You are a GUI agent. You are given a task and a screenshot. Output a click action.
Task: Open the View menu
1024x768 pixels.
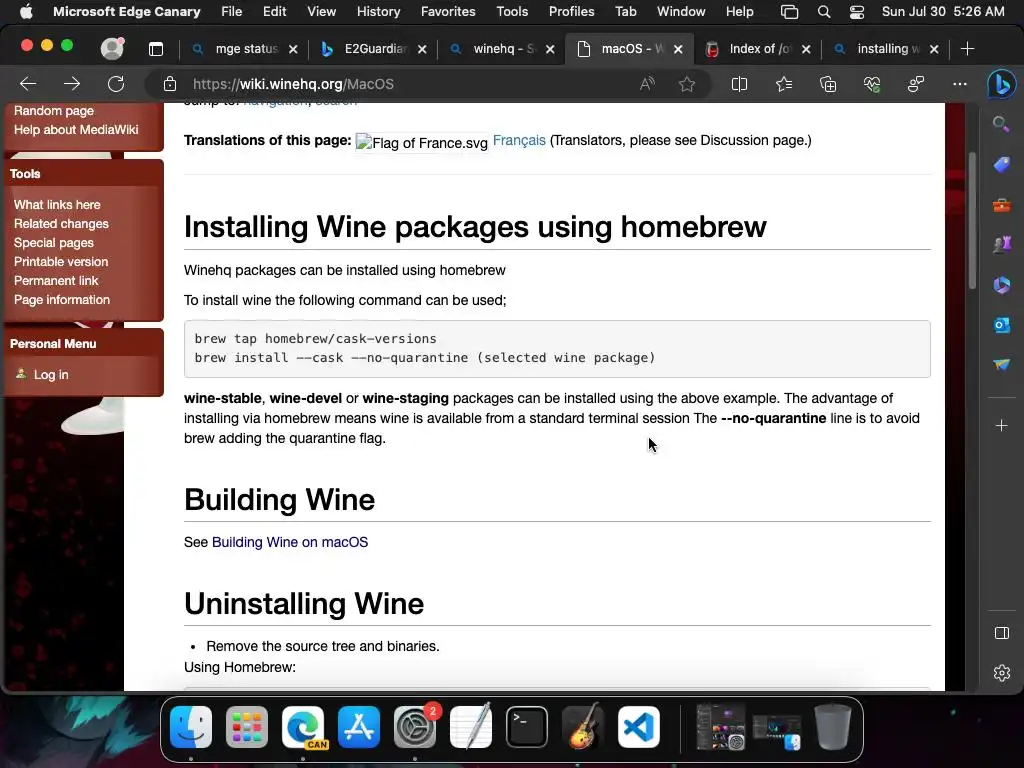pos(321,11)
